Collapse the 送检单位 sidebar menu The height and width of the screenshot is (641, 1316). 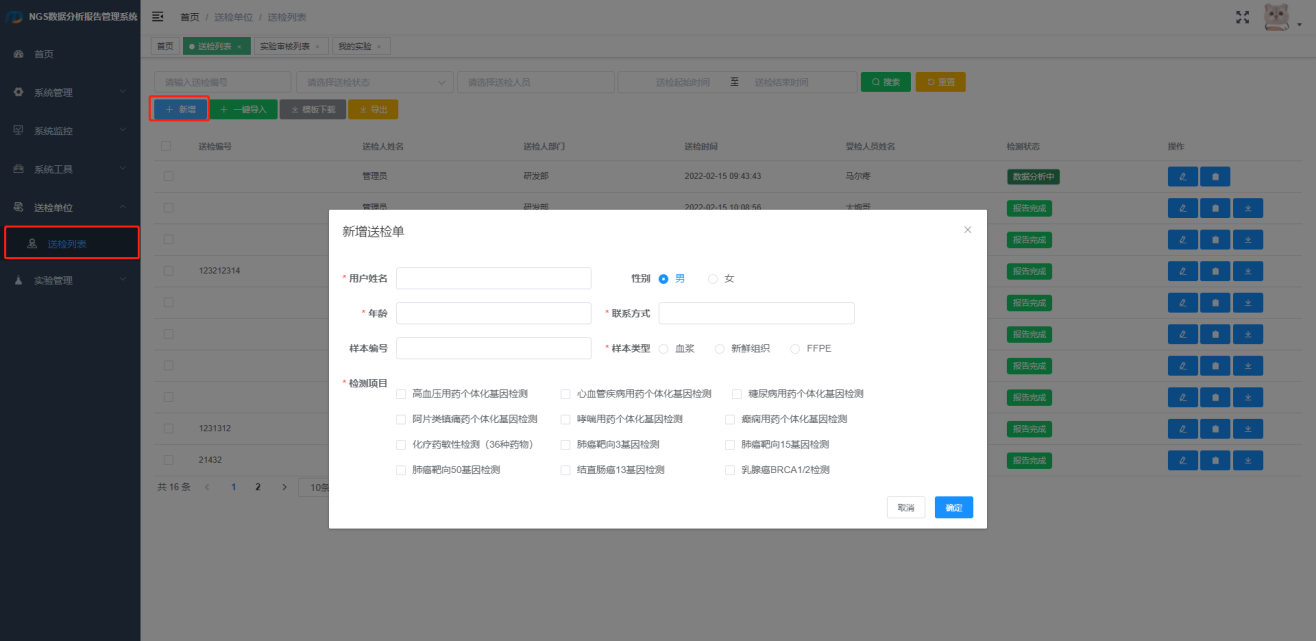click(69, 208)
